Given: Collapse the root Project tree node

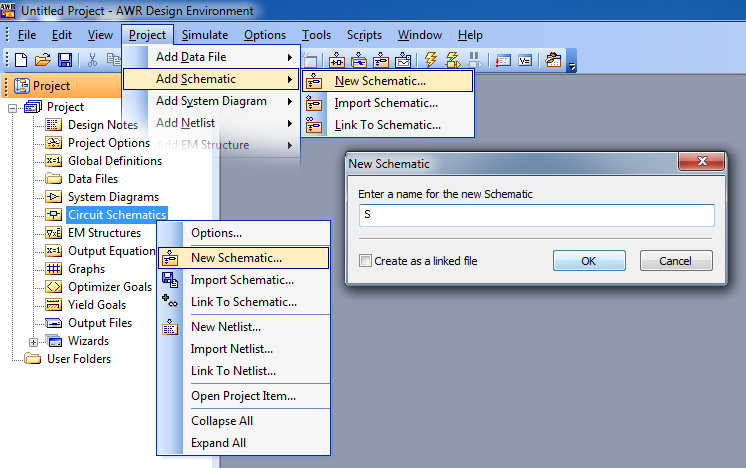Looking at the screenshot, I should (x=13, y=108).
